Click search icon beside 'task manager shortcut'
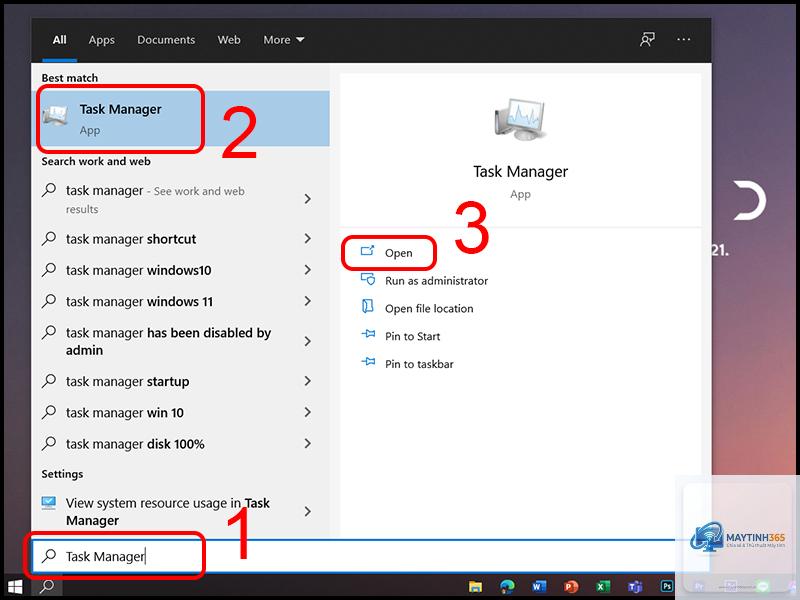 pos(48,238)
